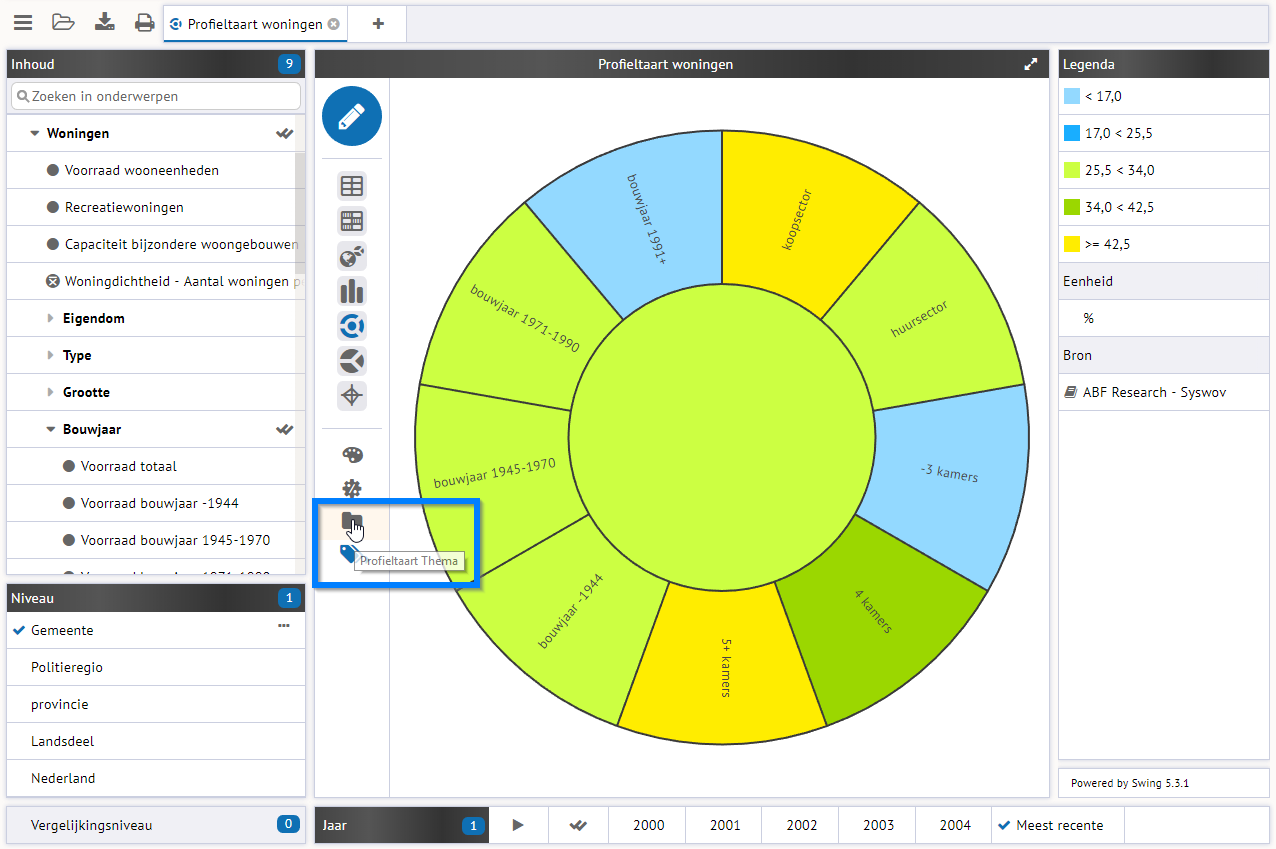1276x849 pixels.
Task: Click the double-check icon beside Bouwjaar
Action: click(285, 429)
